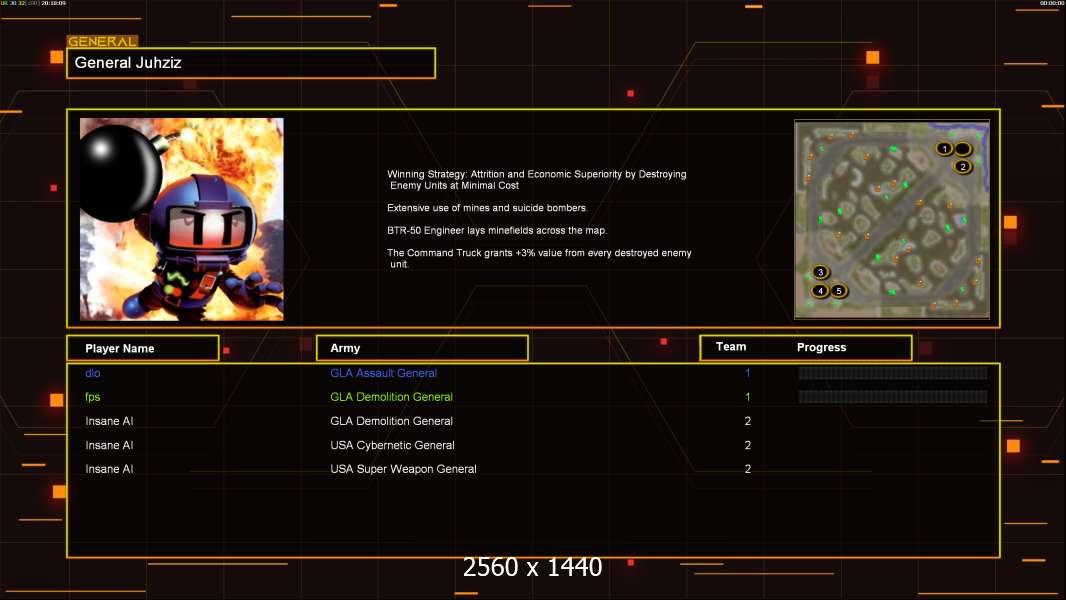The width and height of the screenshot is (1066, 600).
Task: Click Insane AI in the GLA Demolition row
Action: pos(109,421)
